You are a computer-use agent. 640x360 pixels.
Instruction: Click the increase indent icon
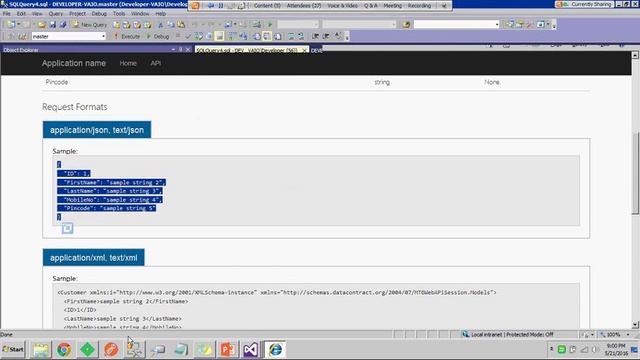(326, 36)
